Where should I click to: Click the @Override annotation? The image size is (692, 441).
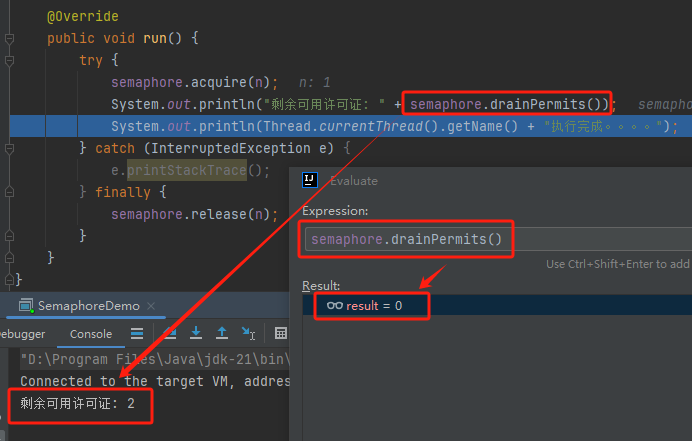tap(83, 16)
